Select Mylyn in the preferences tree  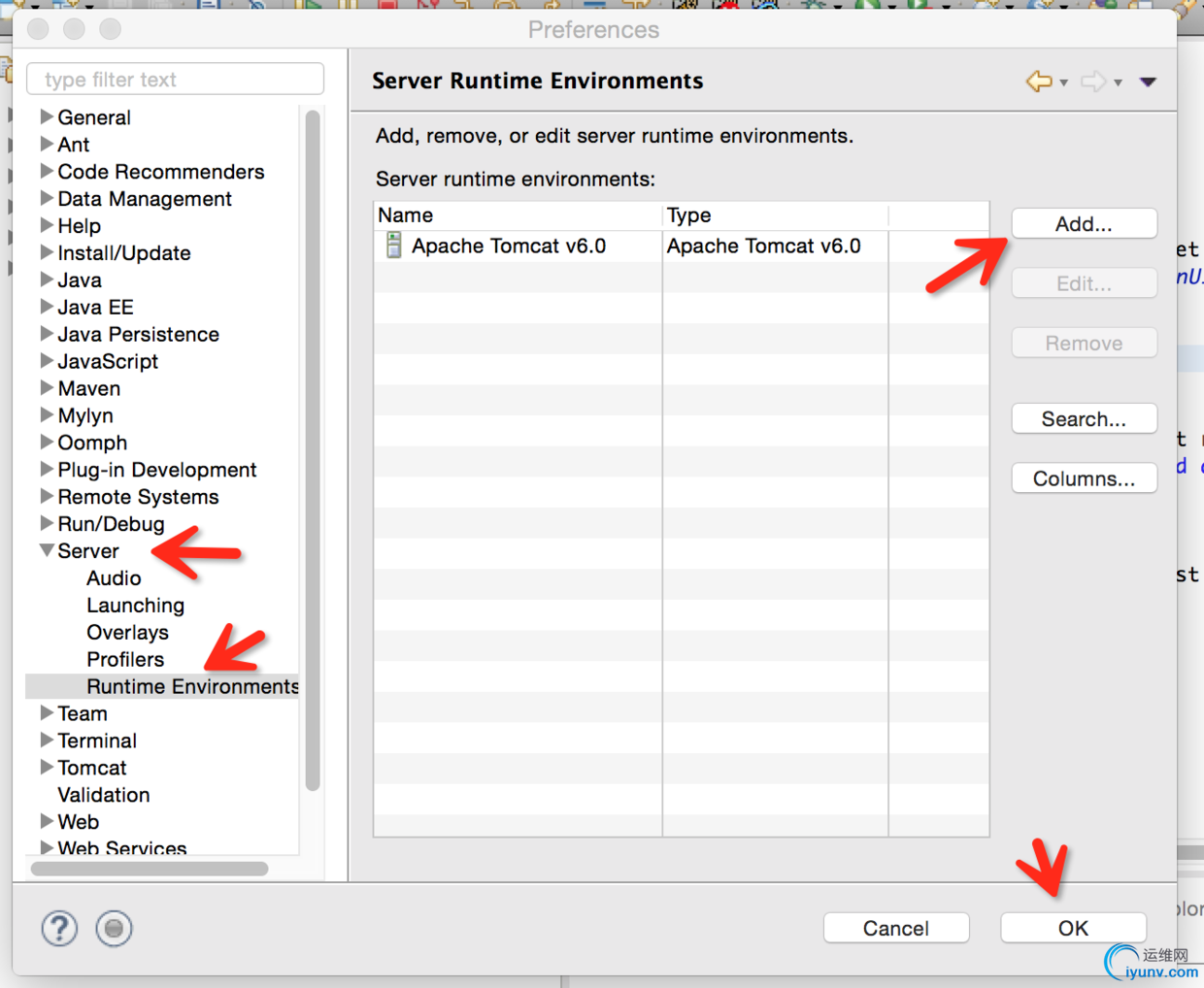coord(85,415)
